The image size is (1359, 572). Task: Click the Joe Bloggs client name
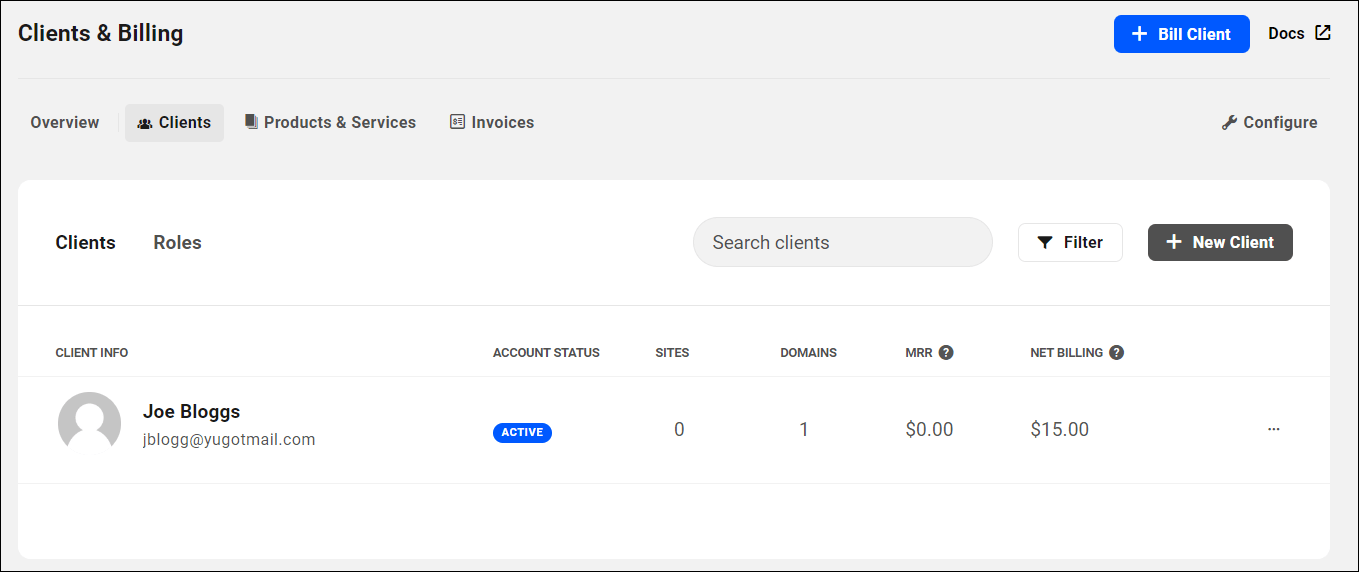click(x=191, y=411)
